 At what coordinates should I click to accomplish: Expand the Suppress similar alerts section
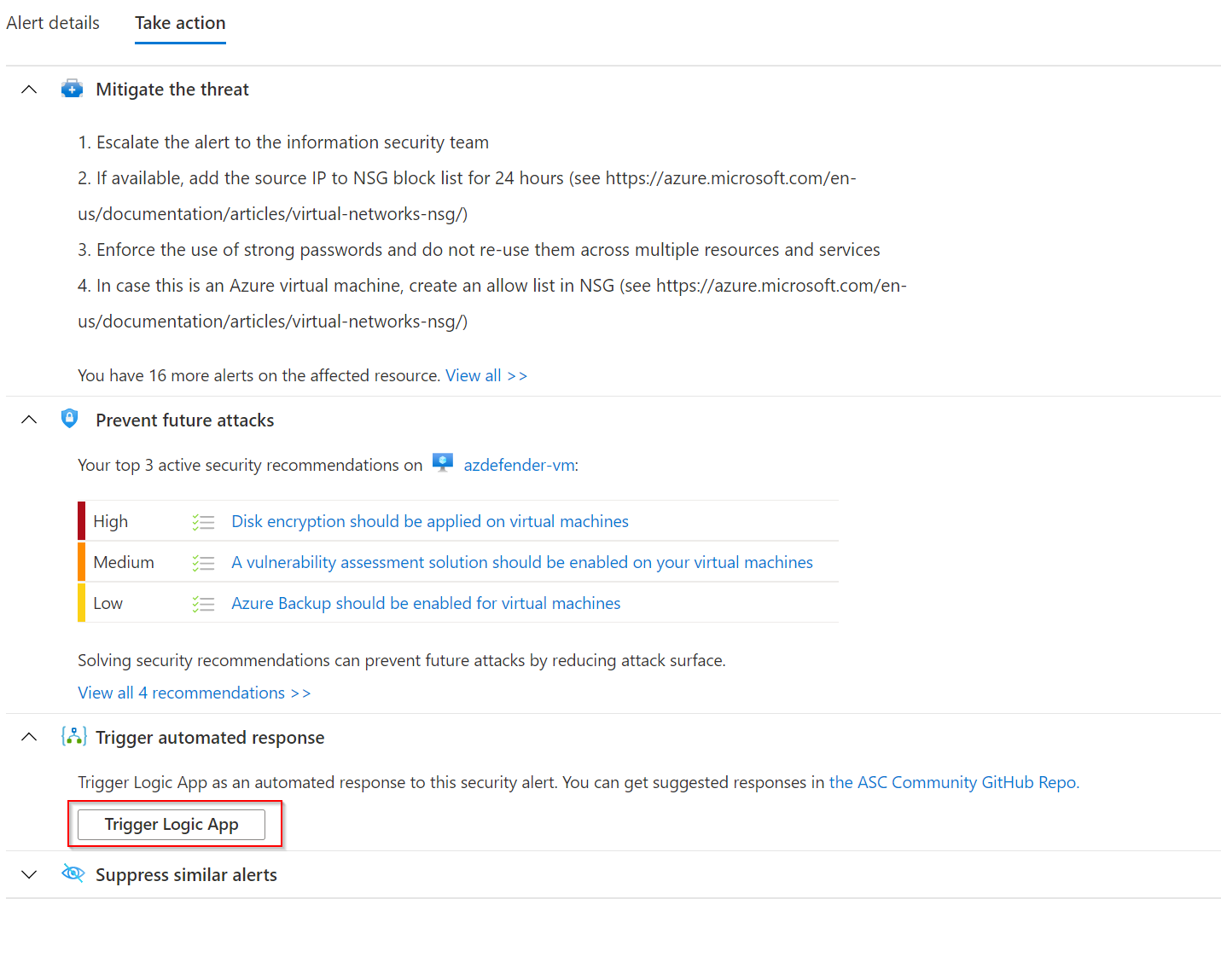(x=29, y=874)
